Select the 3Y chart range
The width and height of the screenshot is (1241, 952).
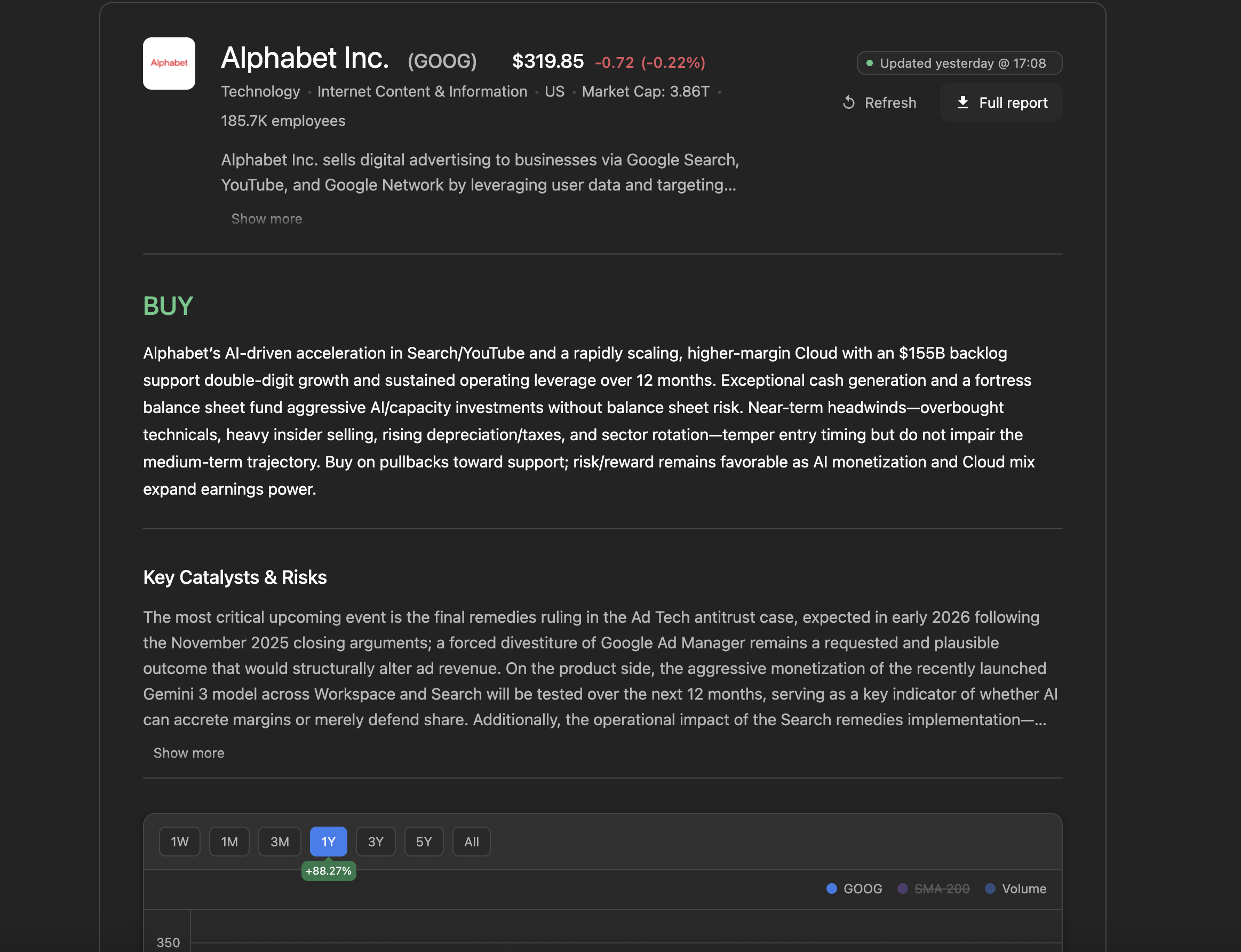(x=376, y=841)
